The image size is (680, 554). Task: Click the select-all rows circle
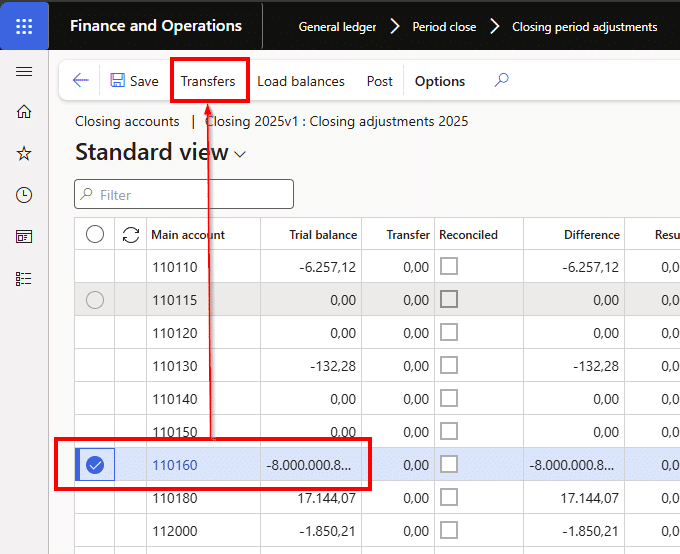pyautogui.click(x=95, y=234)
